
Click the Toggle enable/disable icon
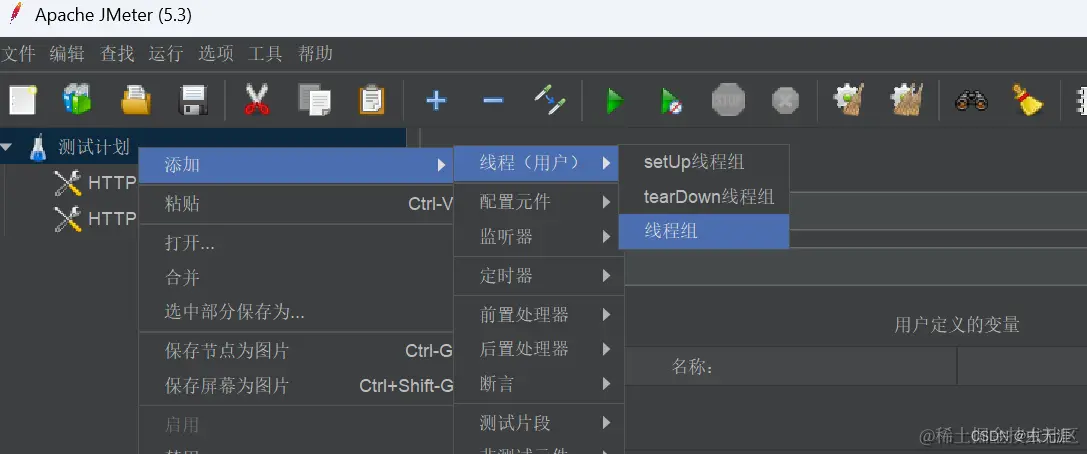(x=550, y=101)
